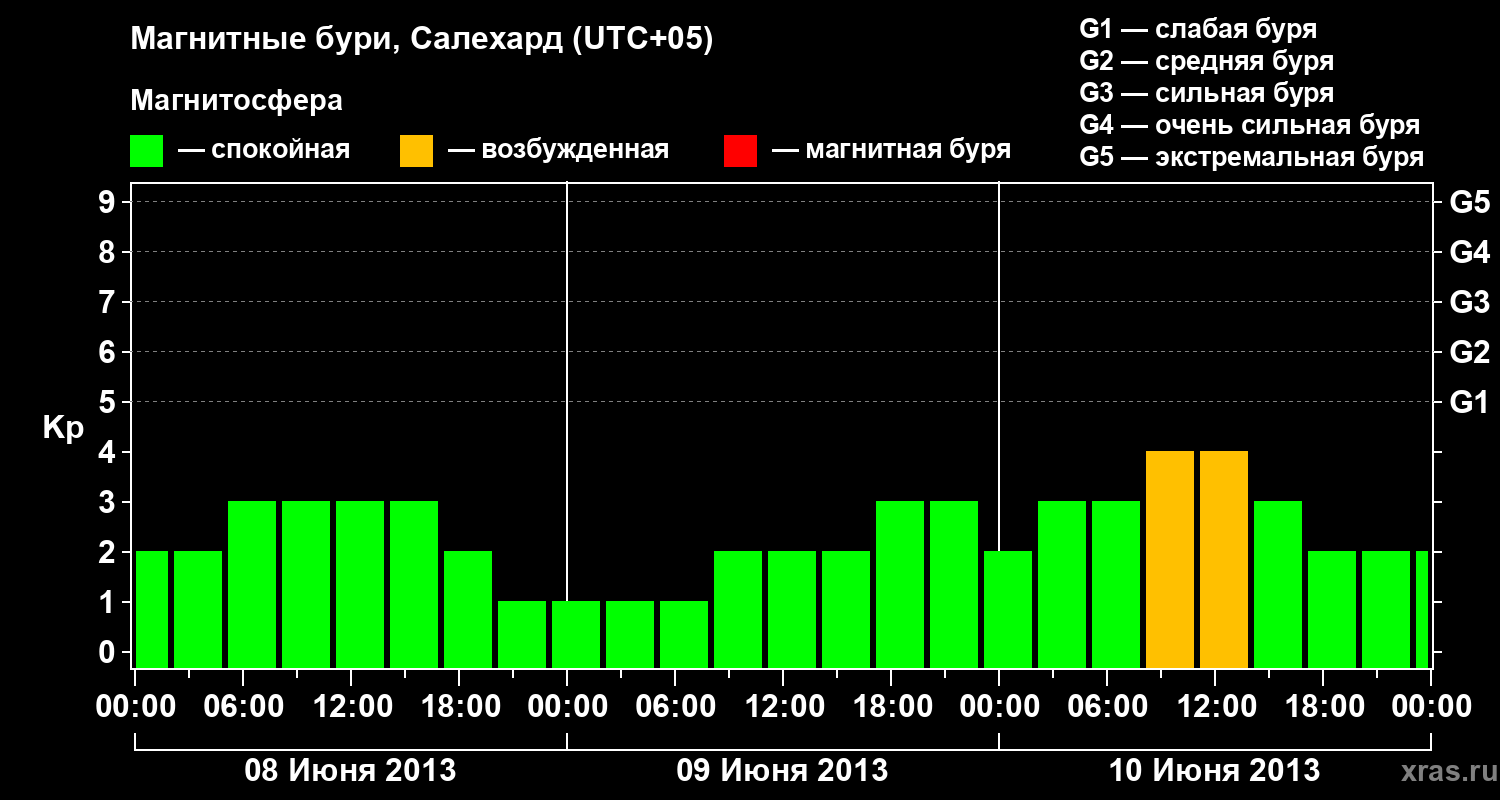
Task: Click the 'G4 — очень сильная буря' legend line
Action: point(1250,125)
